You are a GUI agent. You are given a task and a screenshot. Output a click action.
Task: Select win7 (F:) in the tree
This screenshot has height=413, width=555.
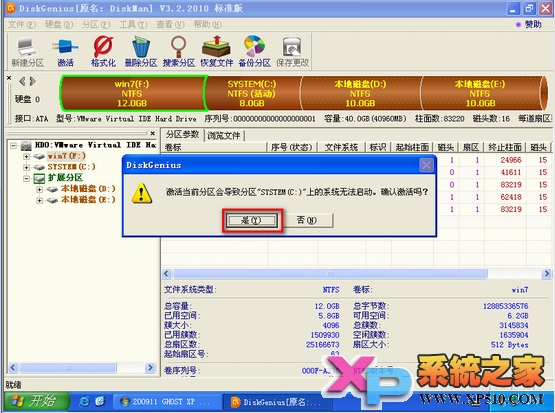point(67,156)
